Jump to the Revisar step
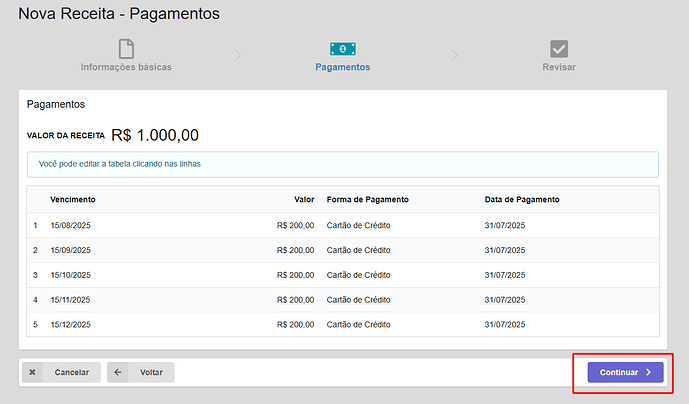689x404 pixels. [x=559, y=67]
